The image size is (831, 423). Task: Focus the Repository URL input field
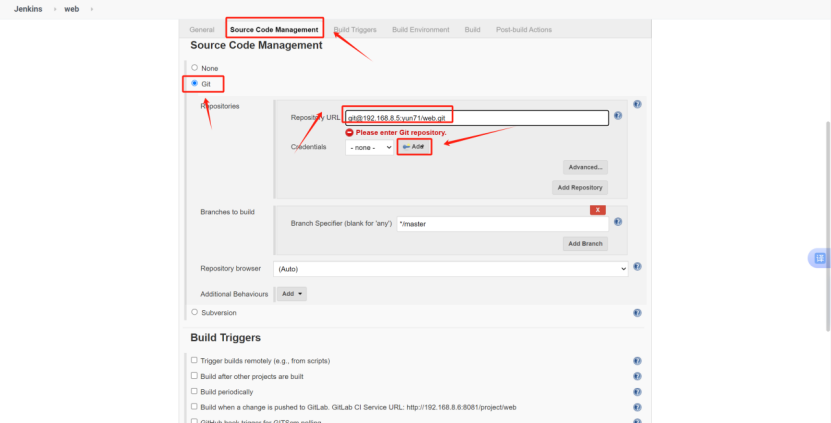point(476,118)
